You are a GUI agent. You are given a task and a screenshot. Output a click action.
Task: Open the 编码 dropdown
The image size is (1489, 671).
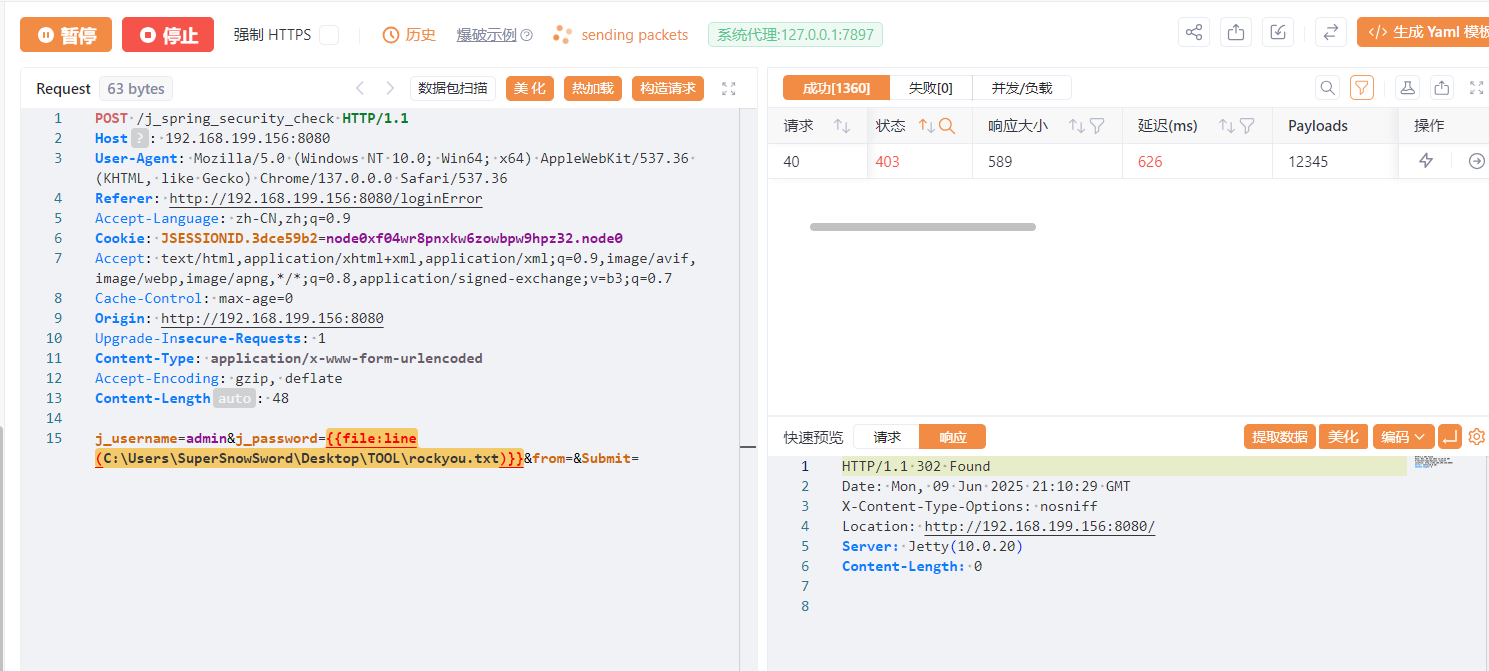[x=1404, y=437]
